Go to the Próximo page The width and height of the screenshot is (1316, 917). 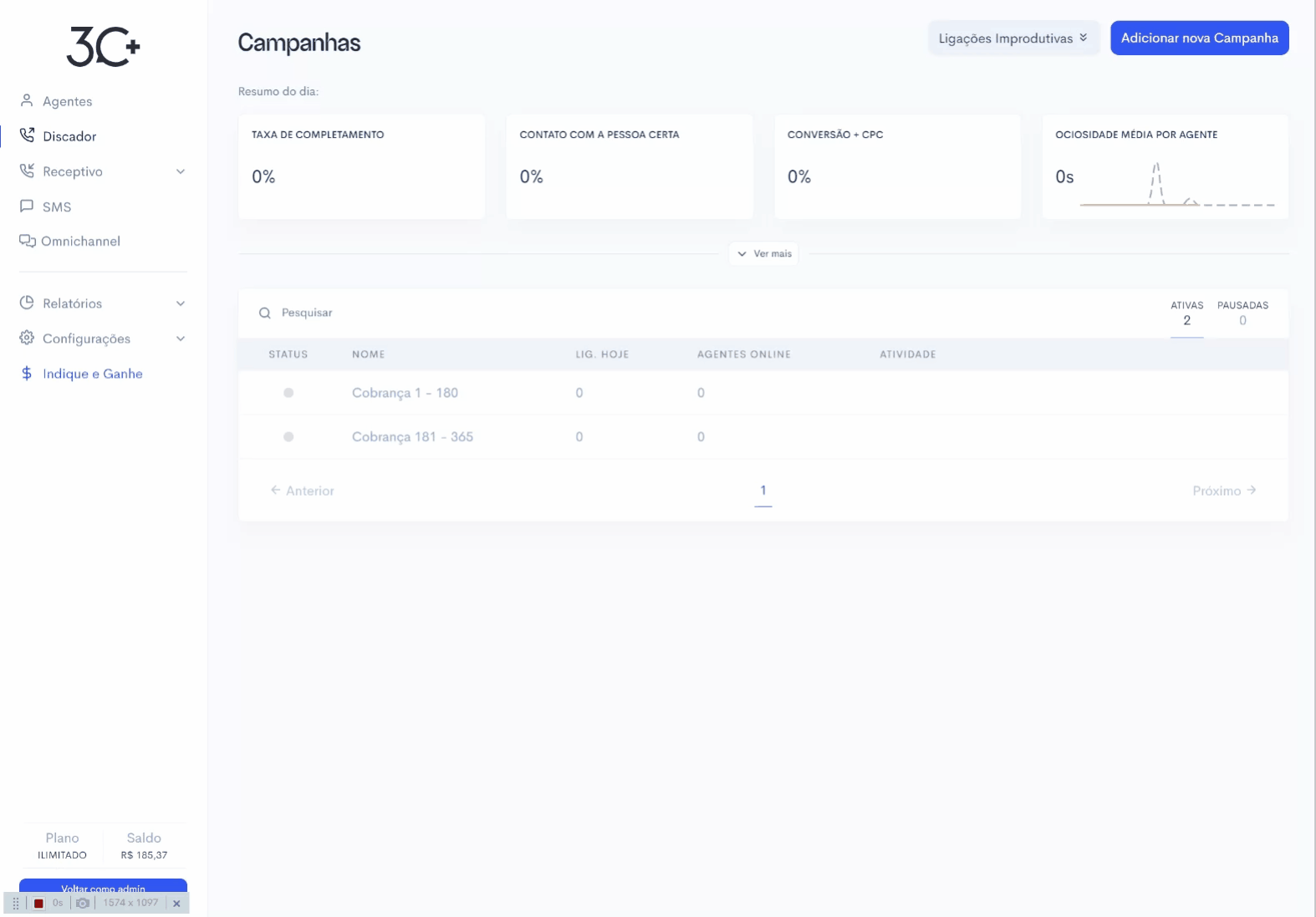[1224, 491]
